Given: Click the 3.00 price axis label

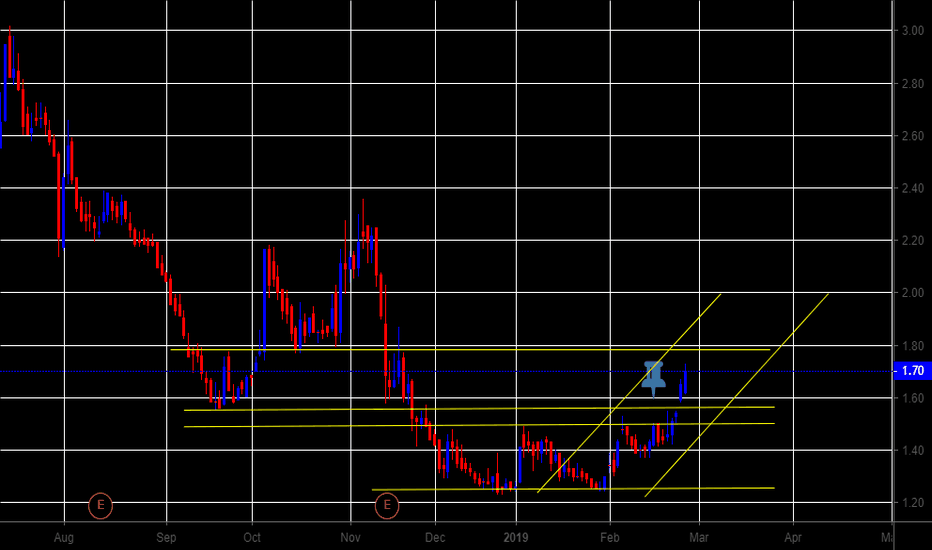Looking at the screenshot, I should 913,30.
